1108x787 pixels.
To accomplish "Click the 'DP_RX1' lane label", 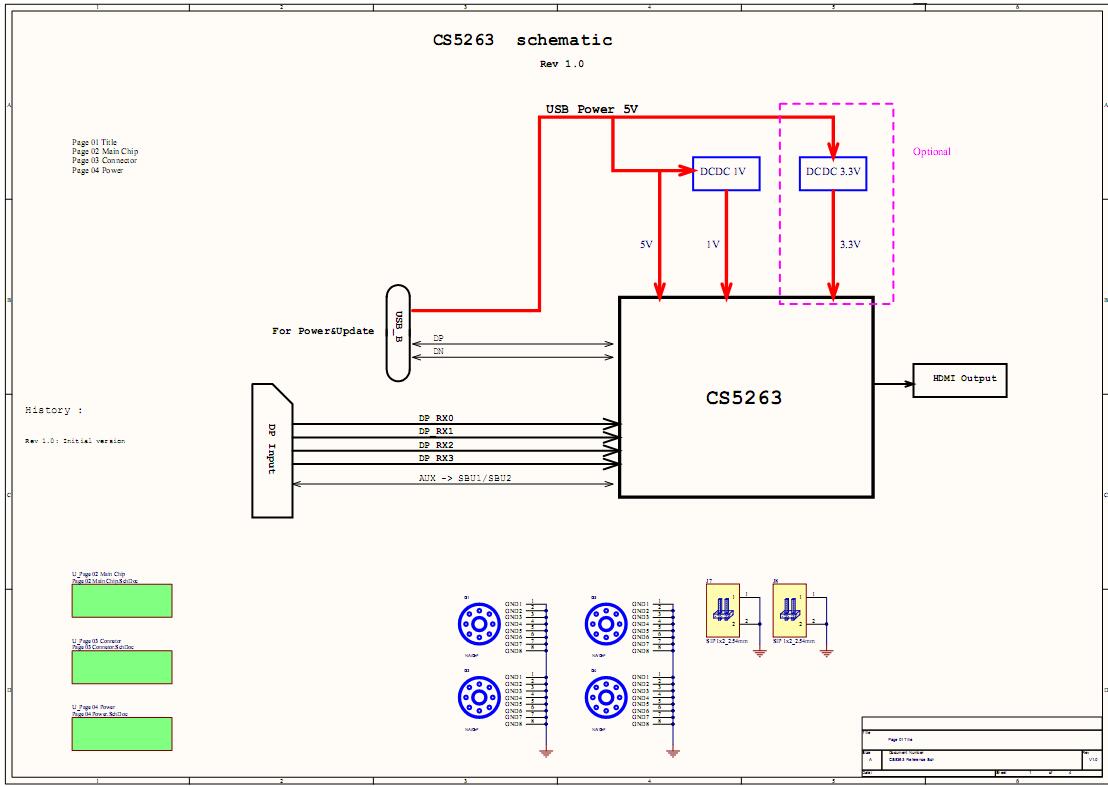I will pos(436,432).
